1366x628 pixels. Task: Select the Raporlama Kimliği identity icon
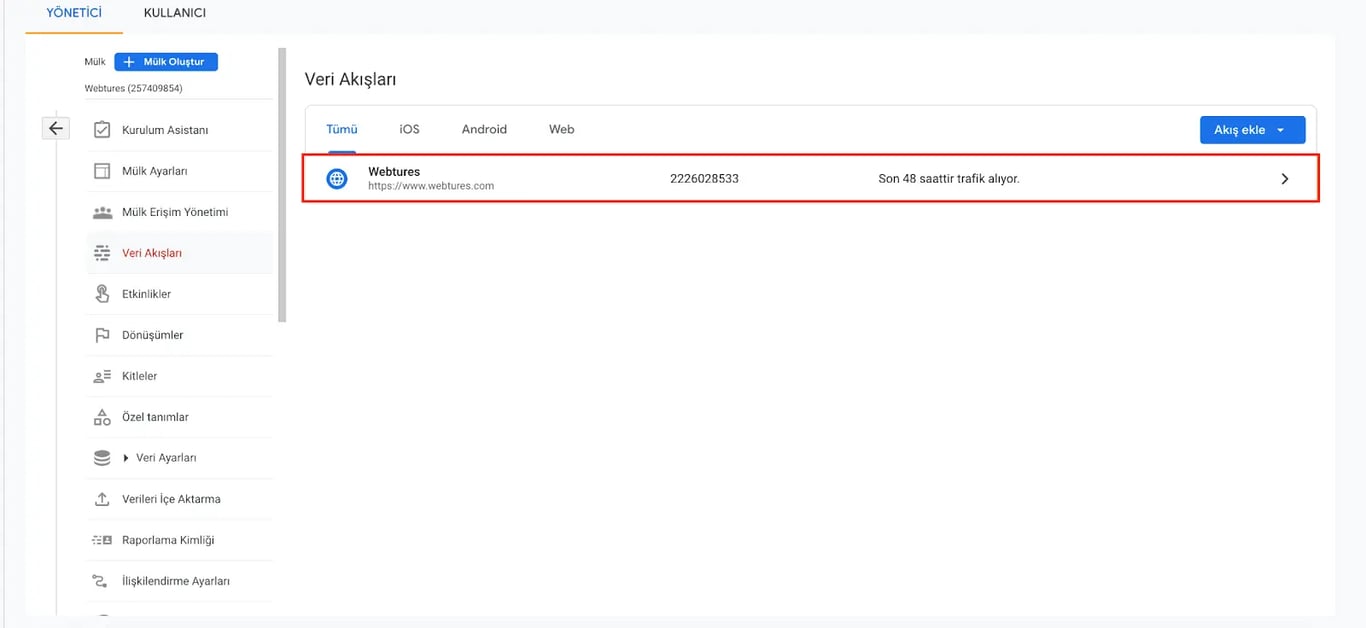coord(101,539)
